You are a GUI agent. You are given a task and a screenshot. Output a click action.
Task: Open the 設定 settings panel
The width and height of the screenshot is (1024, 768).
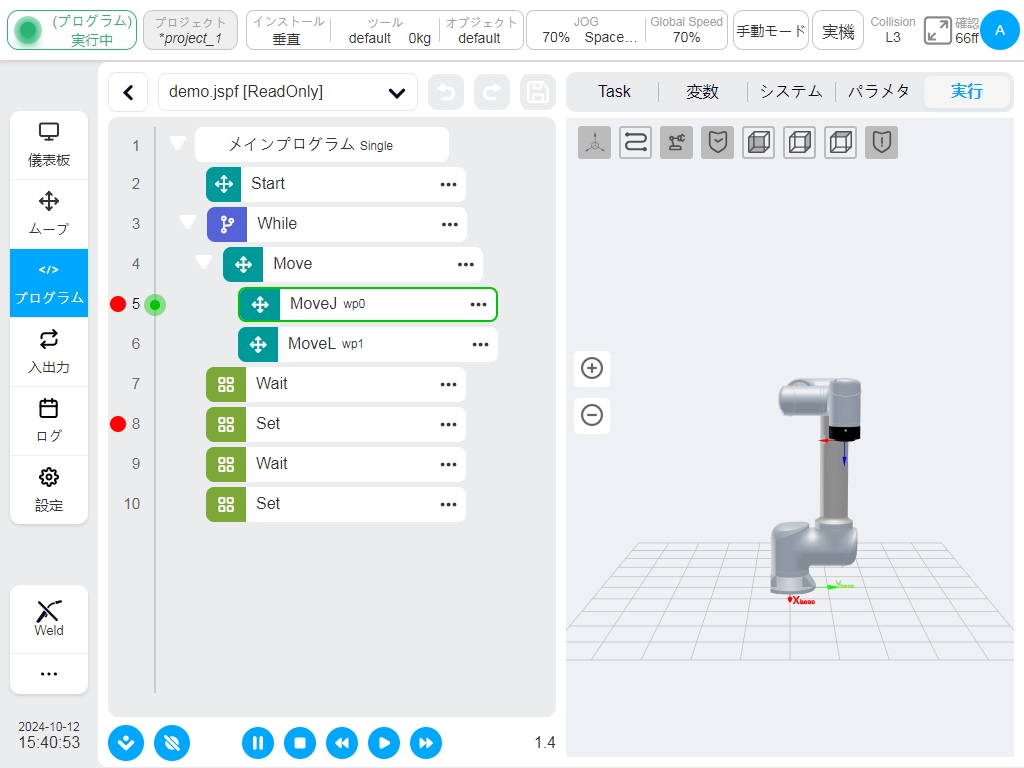49,490
